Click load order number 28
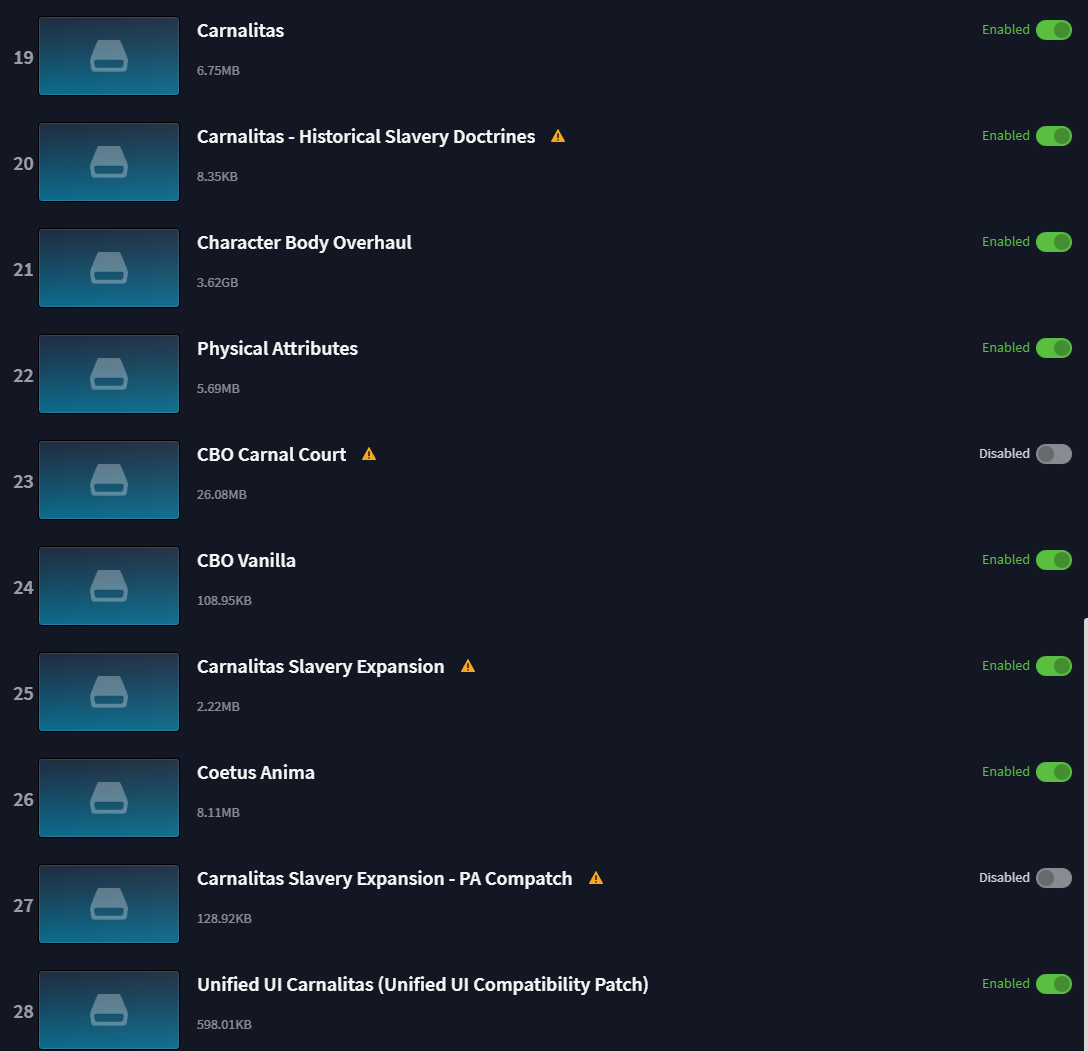This screenshot has height=1051, width=1088. 23,1011
